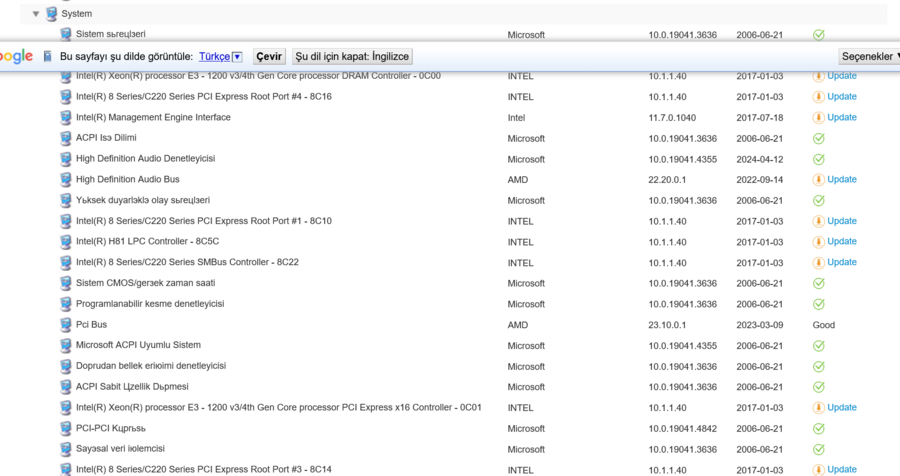Click Update link for PCI Express x16 Controller 0C01
The width and height of the screenshot is (900, 476).
841,408
